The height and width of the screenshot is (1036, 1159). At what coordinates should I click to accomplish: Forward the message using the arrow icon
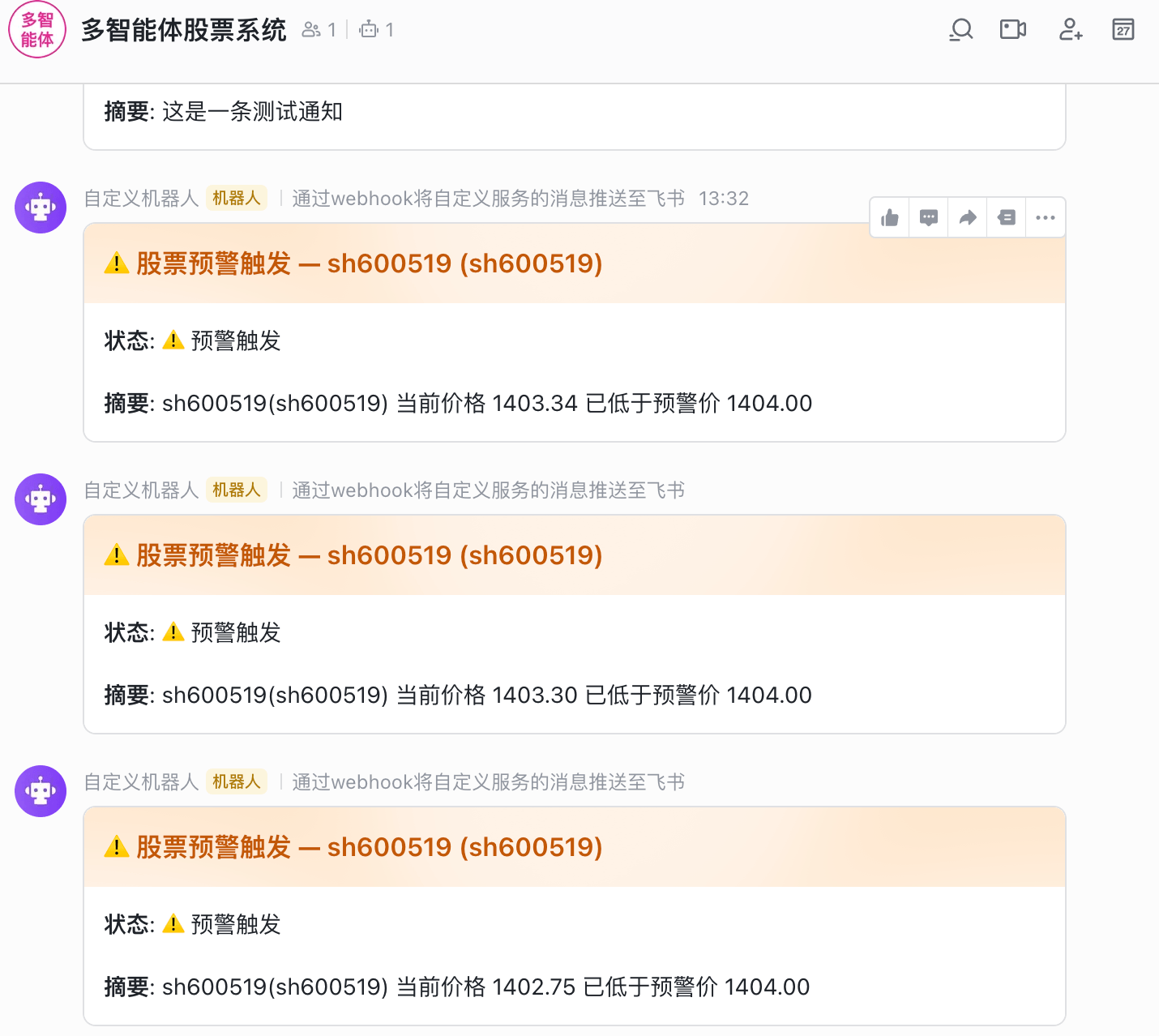pyautogui.click(x=968, y=217)
